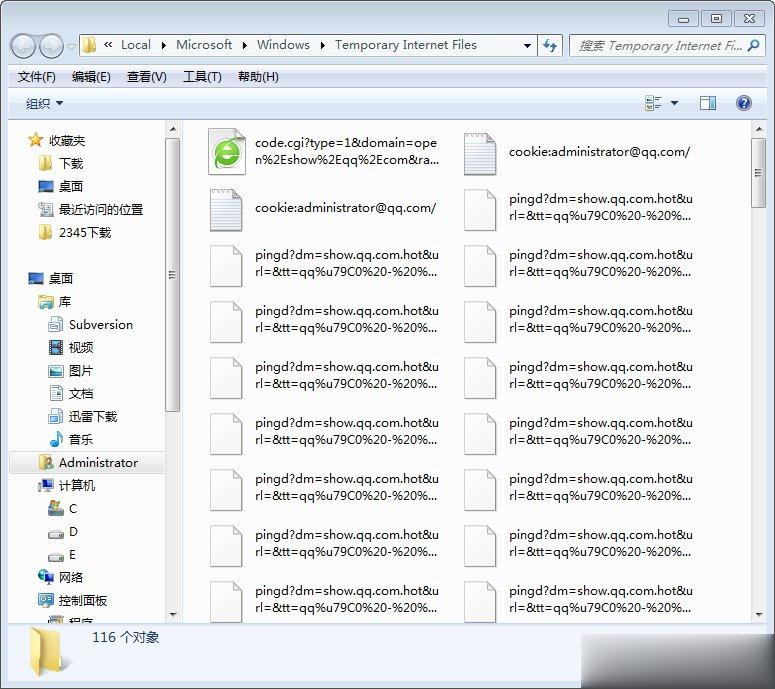Click Temporary Internet Files breadcrumb
The image size is (775, 689).
click(405, 45)
